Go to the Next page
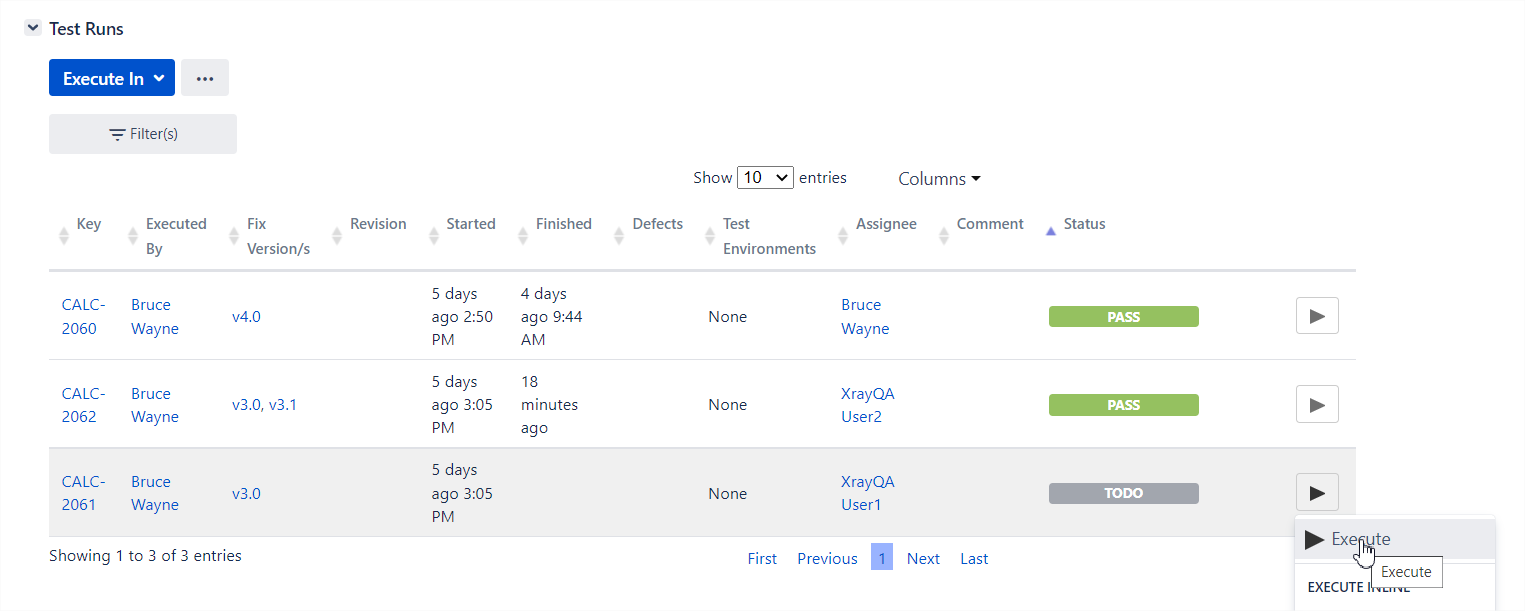Image resolution: width=1525 pixels, height=611 pixels. tap(923, 559)
